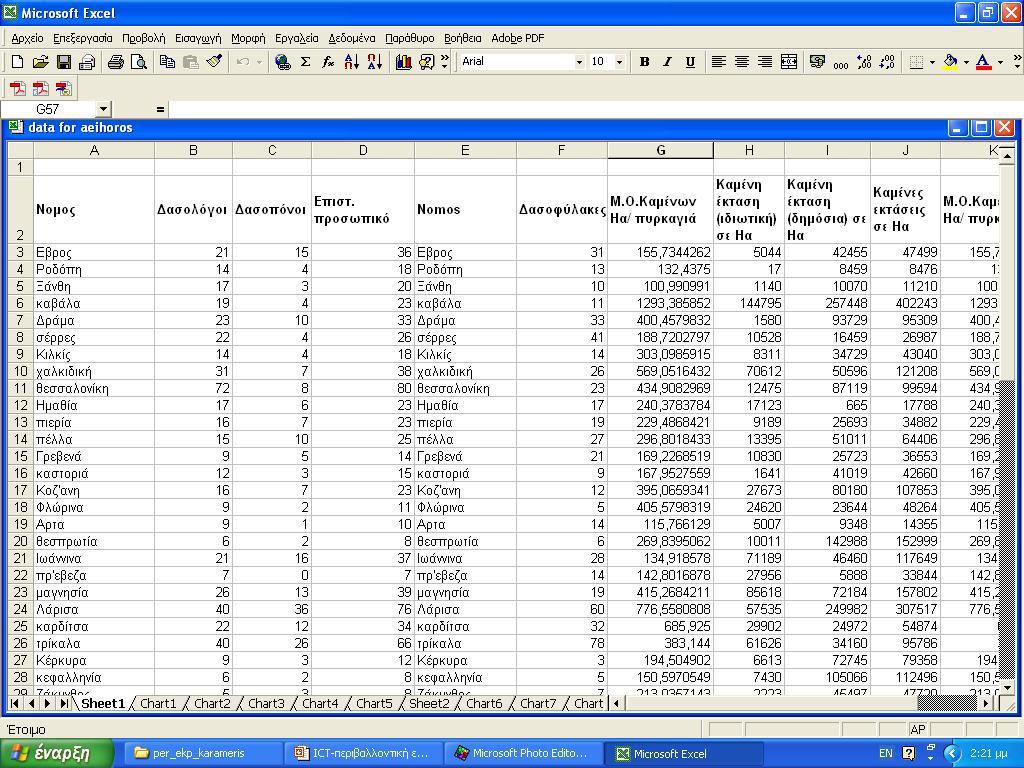Open the font size dropdown
This screenshot has width=1024, height=768.
[619, 62]
